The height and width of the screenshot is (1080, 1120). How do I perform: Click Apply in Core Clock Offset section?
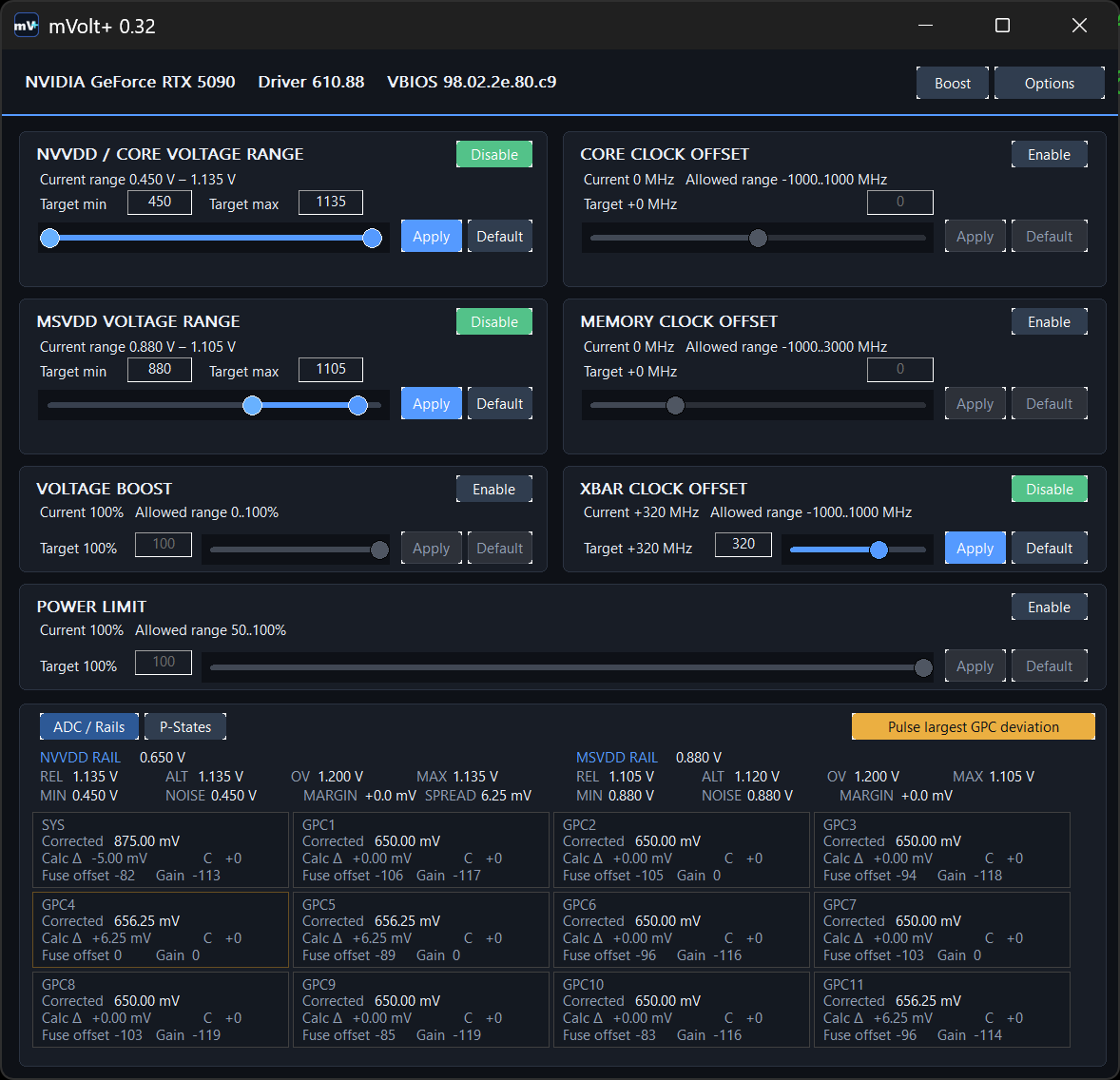coord(975,237)
